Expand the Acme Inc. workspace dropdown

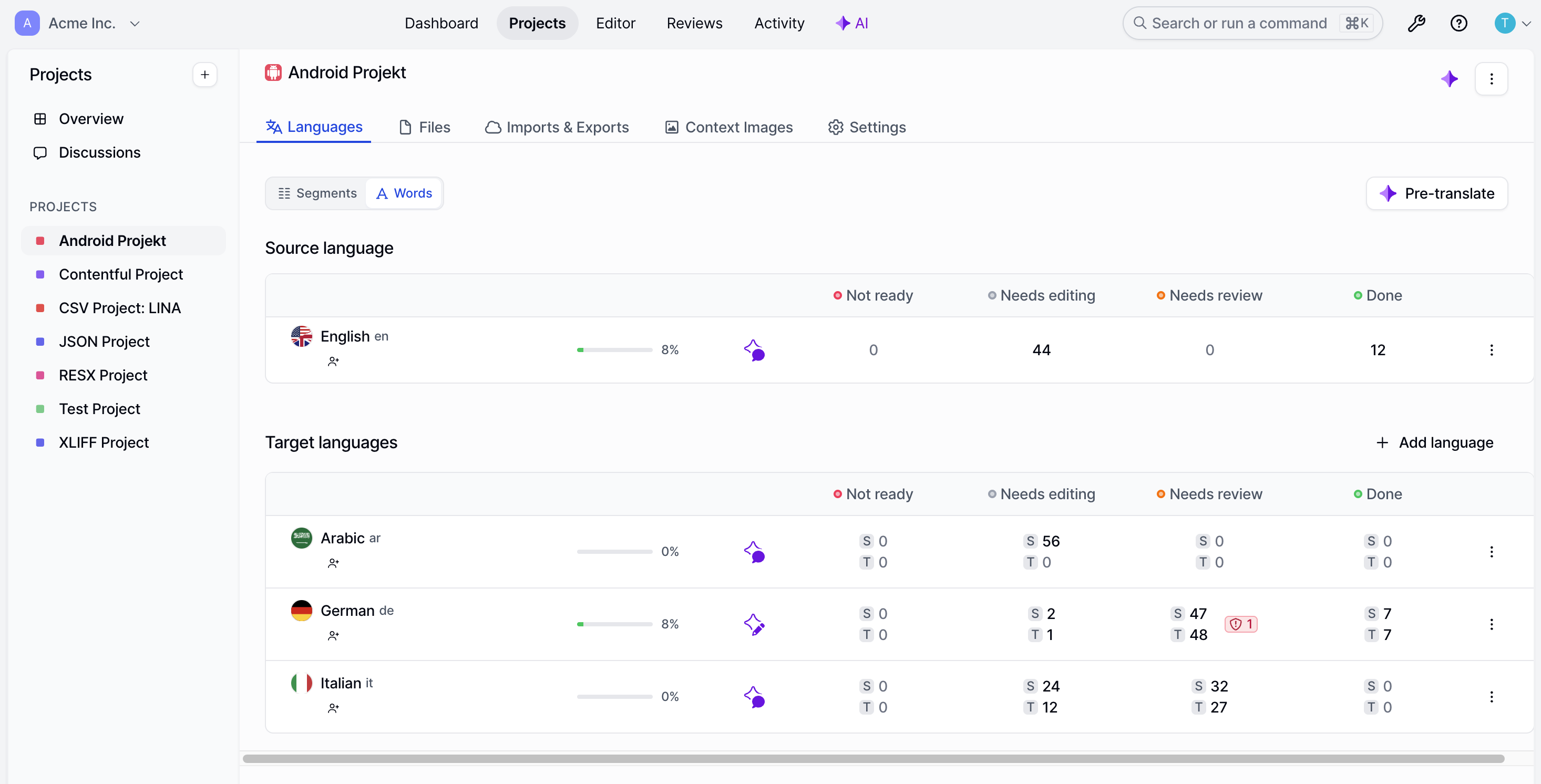[135, 23]
